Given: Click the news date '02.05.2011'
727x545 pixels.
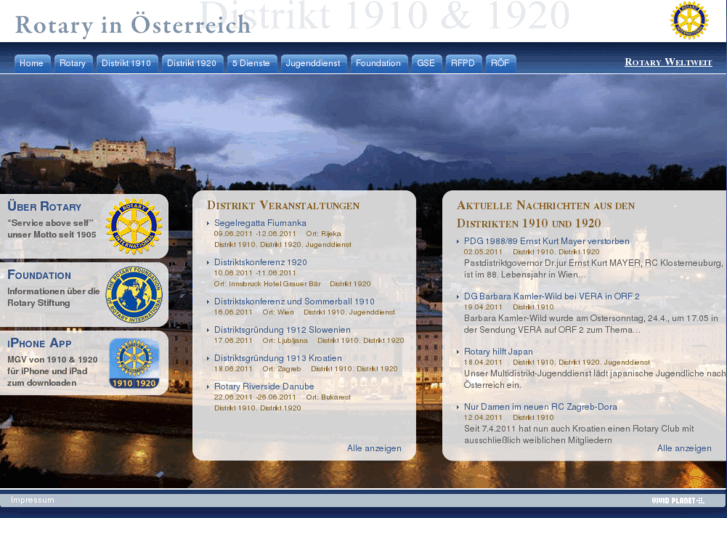Looking at the screenshot, I should [483, 252].
